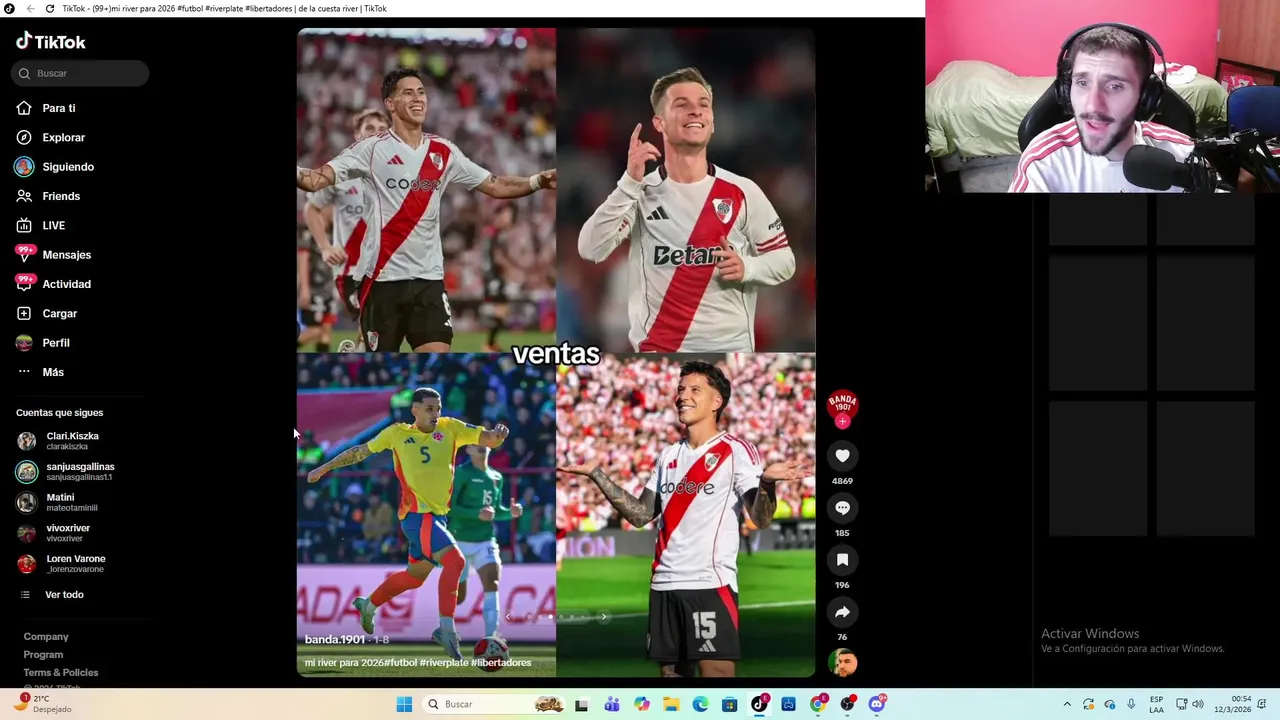Screen dimensions: 1280x720
Task: Open vivoxriver account
Action: click(x=54, y=533)
